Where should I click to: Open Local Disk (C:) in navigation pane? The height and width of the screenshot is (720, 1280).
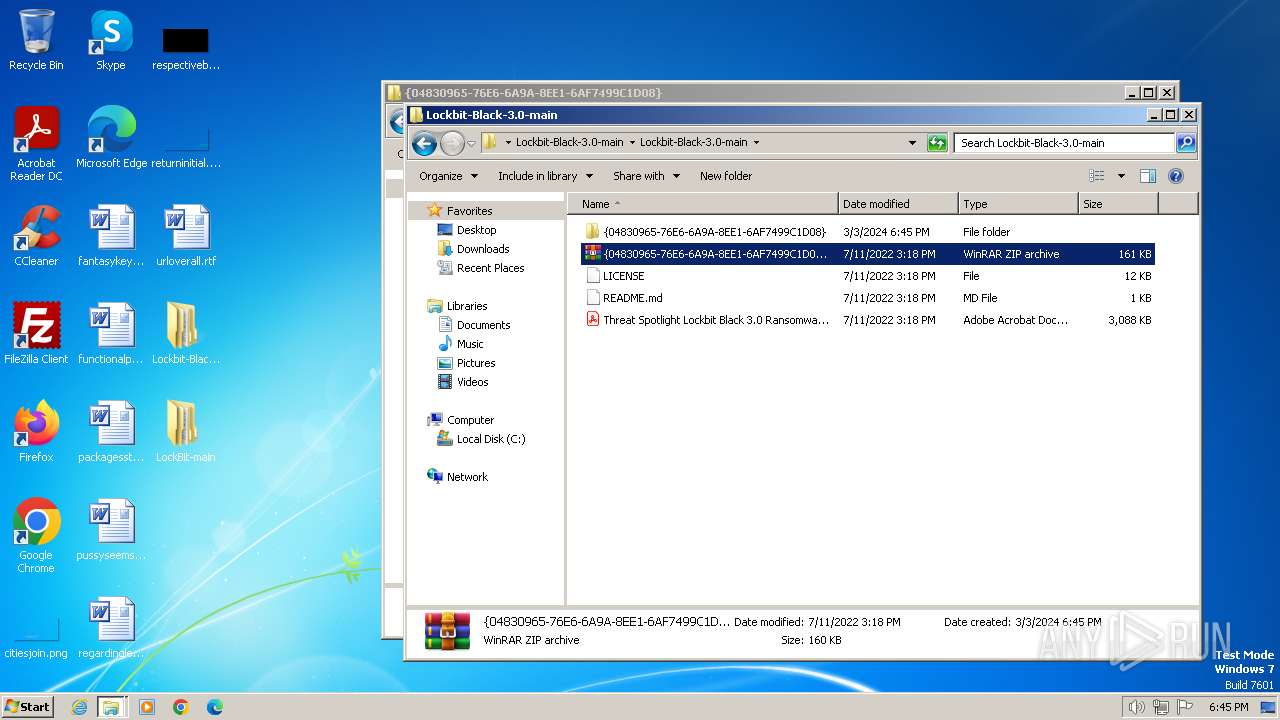click(x=490, y=439)
